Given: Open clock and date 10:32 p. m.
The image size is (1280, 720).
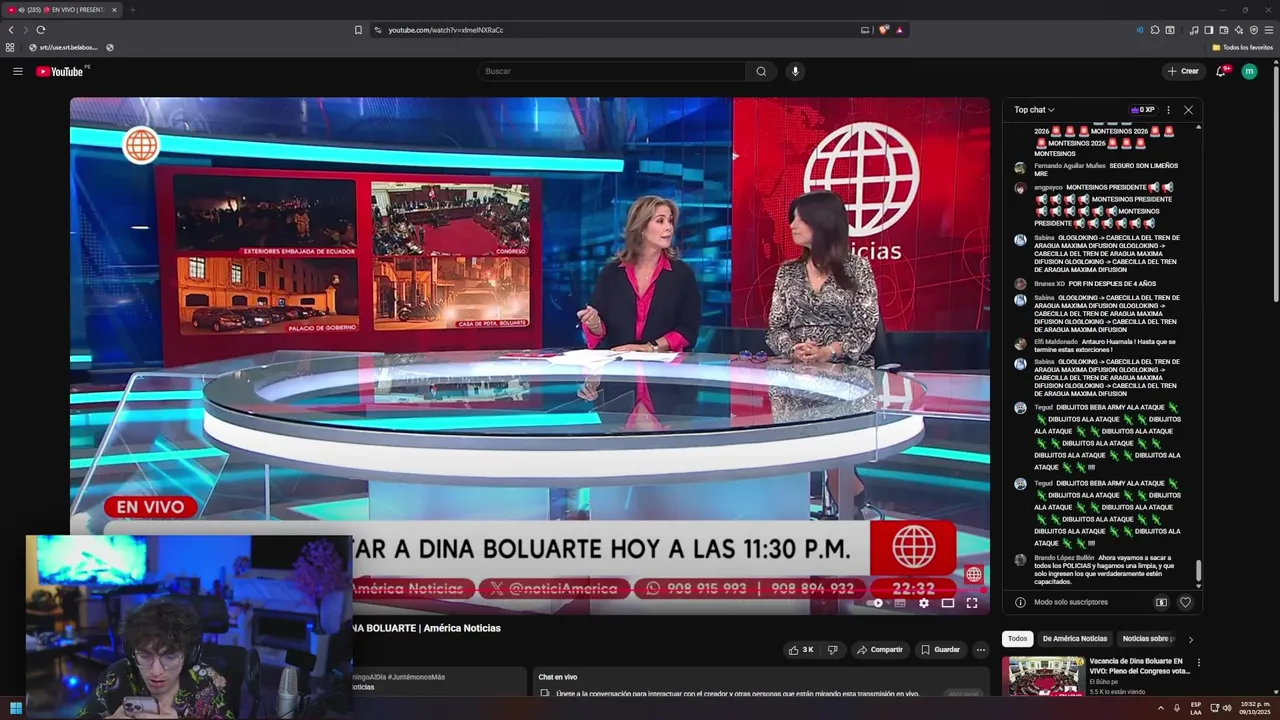Looking at the screenshot, I should pos(1255,708).
